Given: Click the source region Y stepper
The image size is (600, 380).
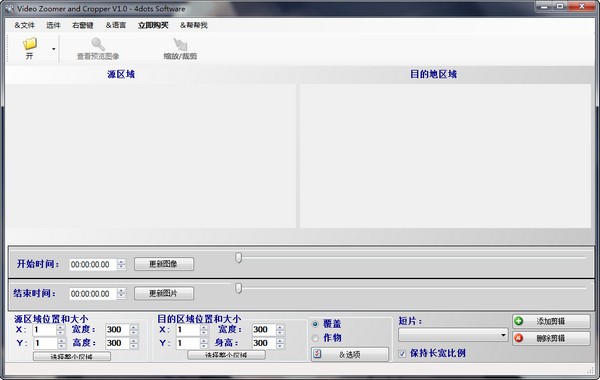Looking at the screenshot, I should coord(62,343).
